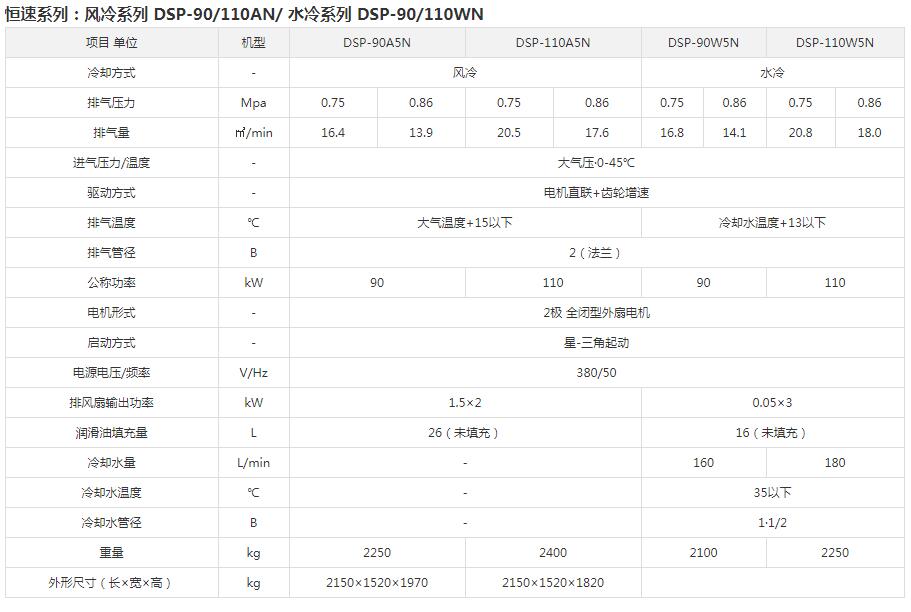Click the 排气量 row label

coord(112,133)
